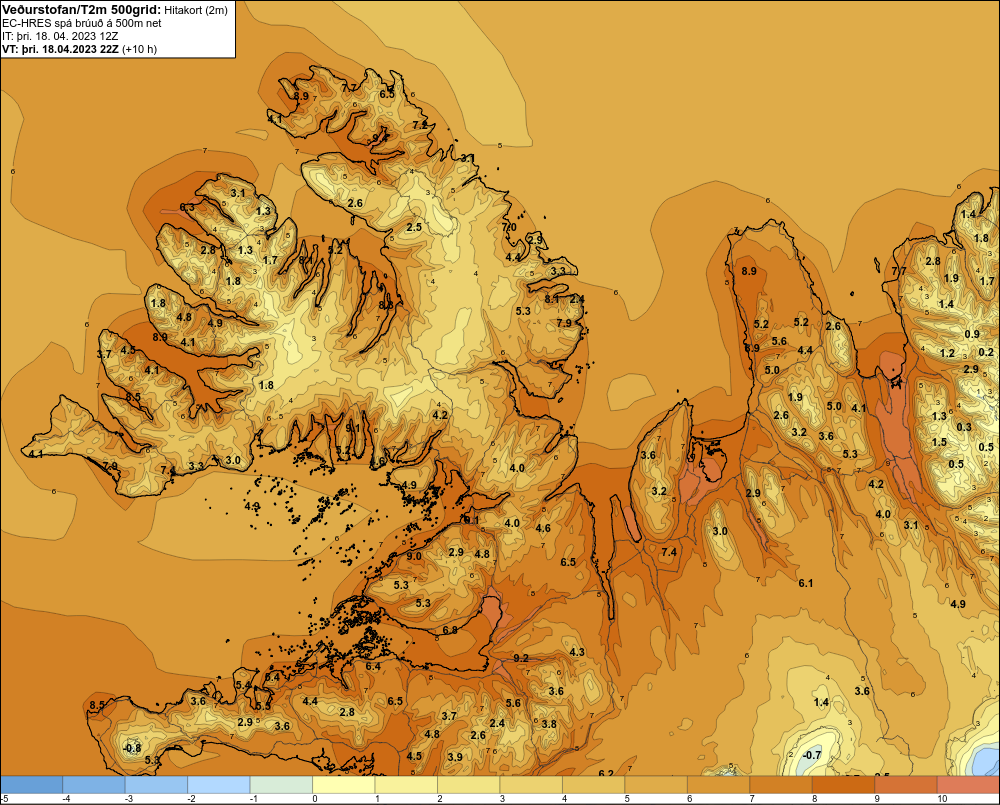Select the EC-HRES spá brúuð á 500m net line
Viewport: 1000px width, 805px height.
click(x=82, y=23)
